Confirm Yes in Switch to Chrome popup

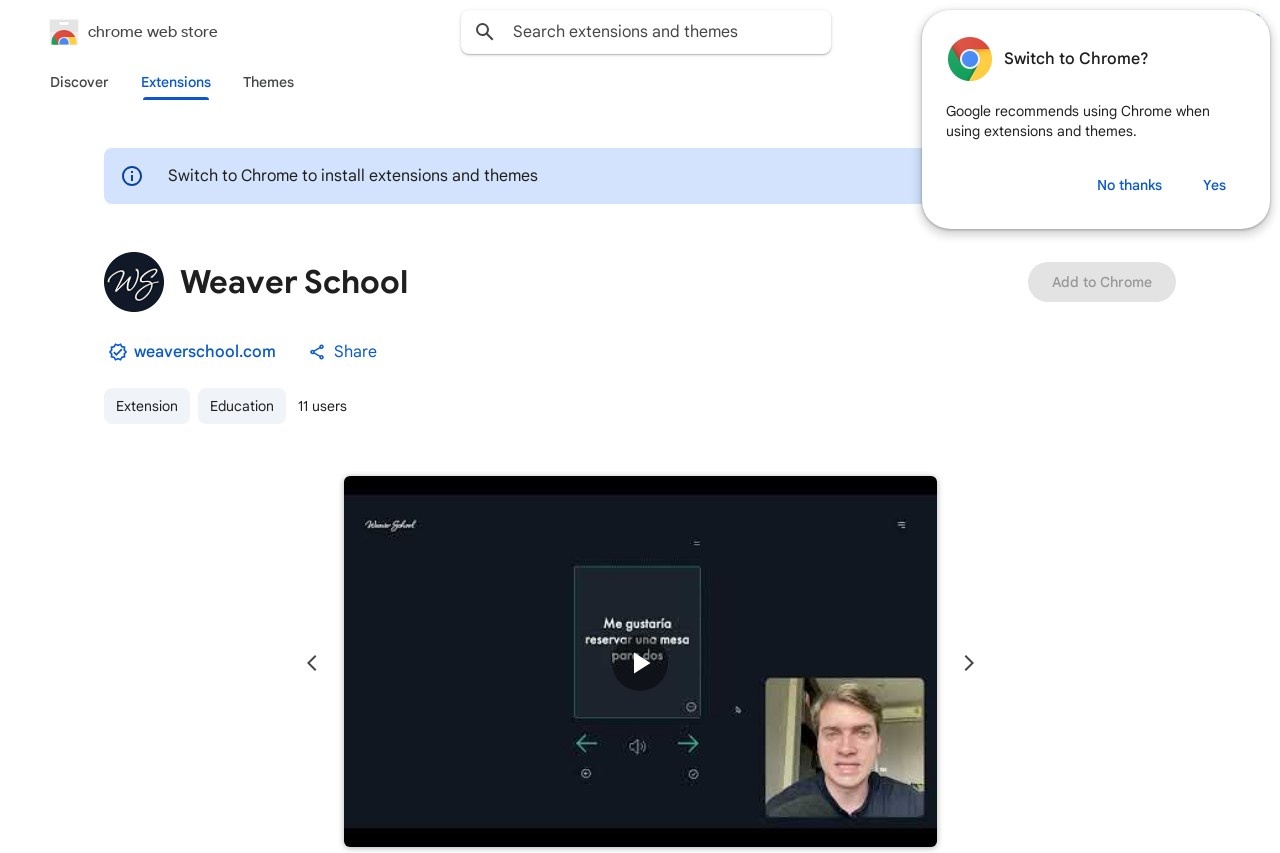click(x=1214, y=185)
